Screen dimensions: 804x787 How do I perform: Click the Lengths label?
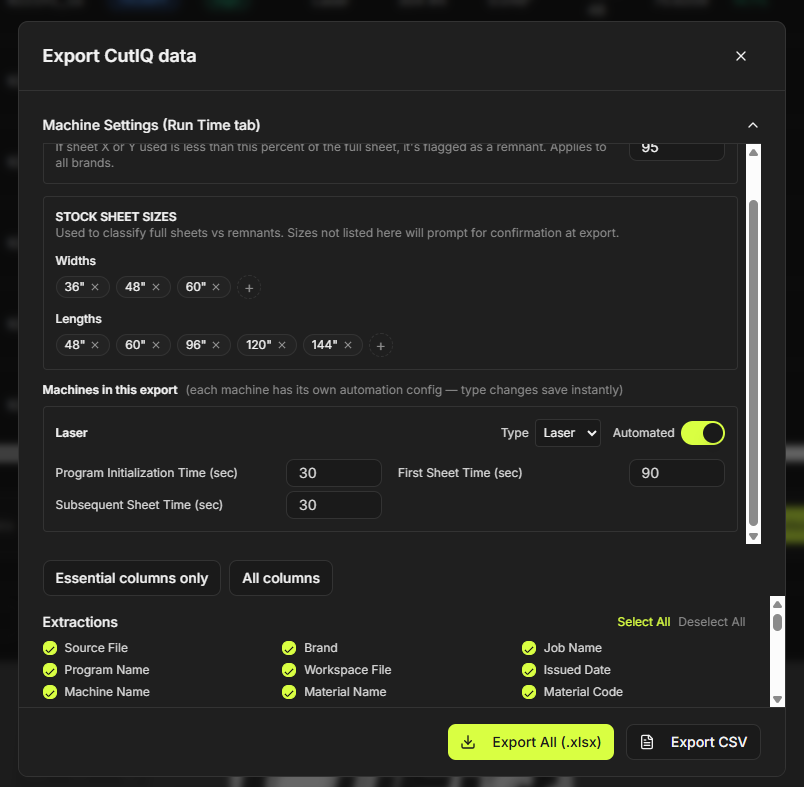click(x=78, y=319)
